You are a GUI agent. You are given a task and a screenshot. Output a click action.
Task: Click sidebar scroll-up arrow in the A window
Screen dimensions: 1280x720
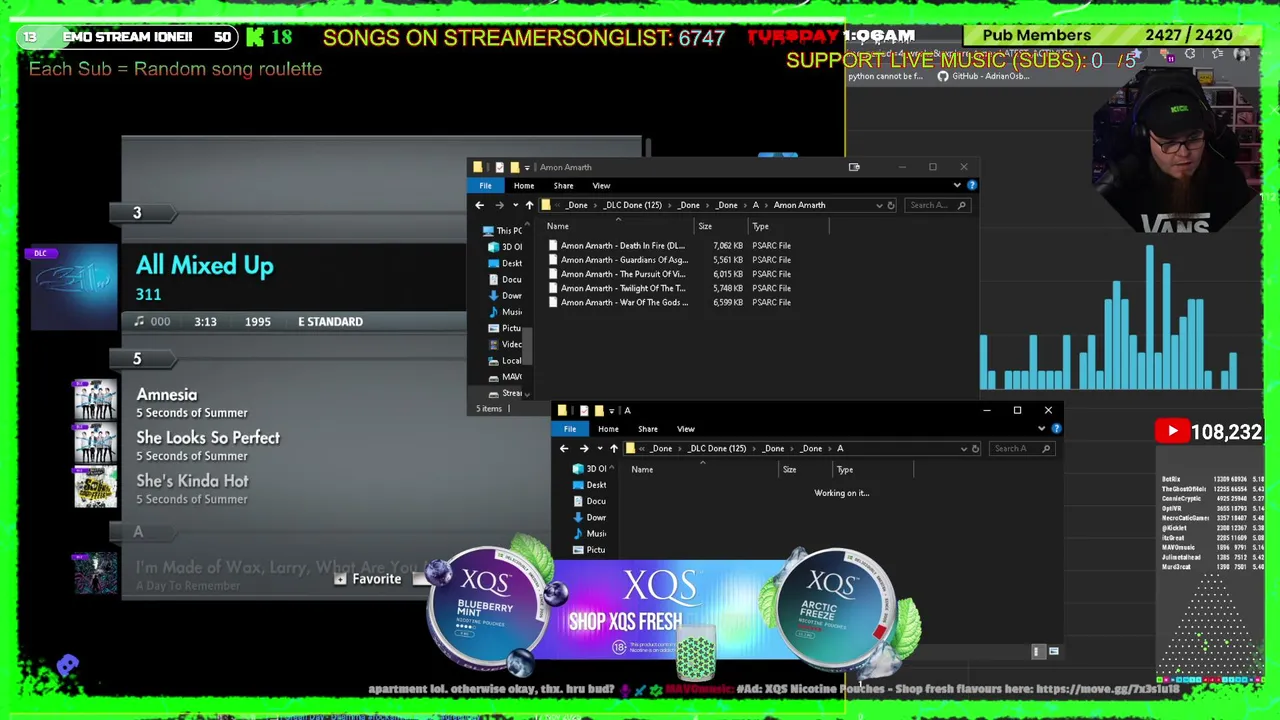pyautogui.click(x=613, y=470)
